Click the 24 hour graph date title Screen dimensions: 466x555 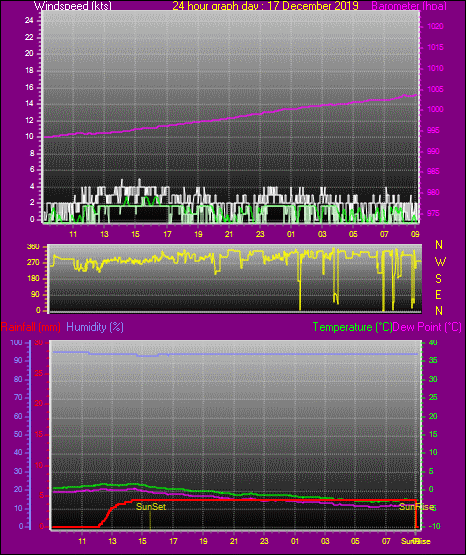265,6
